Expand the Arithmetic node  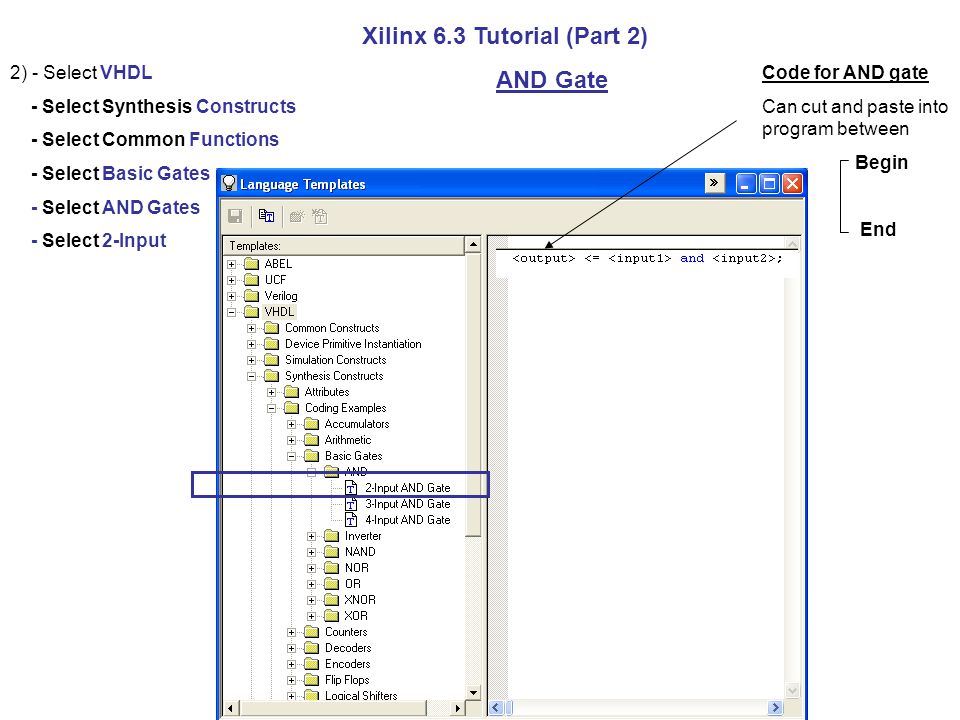pyautogui.click(x=291, y=440)
